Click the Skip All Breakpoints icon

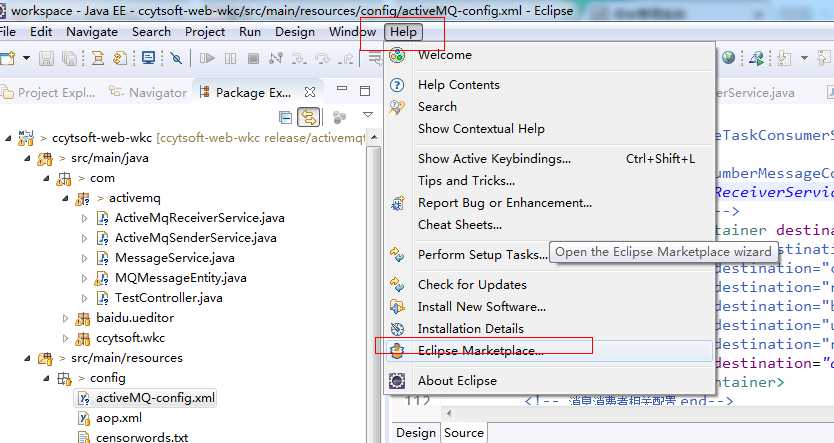(176, 58)
